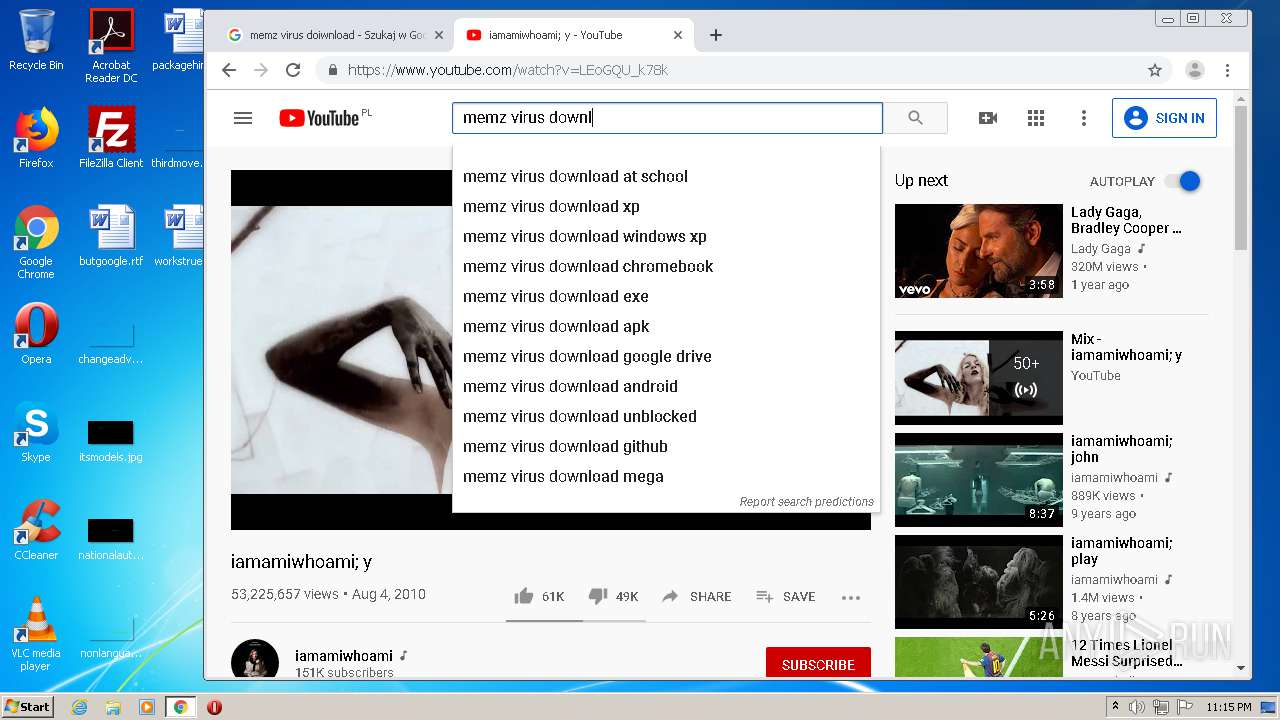Choose suggestion 'memz virus download unblocked'

pyautogui.click(x=666, y=416)
